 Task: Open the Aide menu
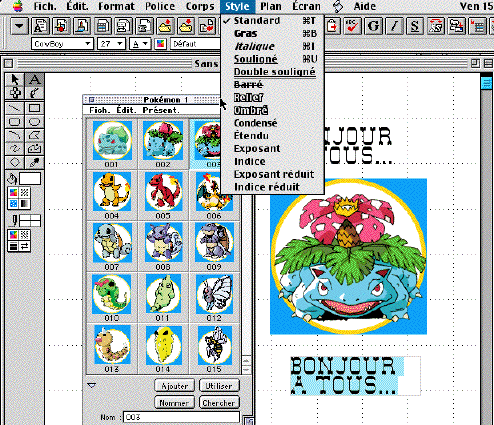tap(365, 6)
